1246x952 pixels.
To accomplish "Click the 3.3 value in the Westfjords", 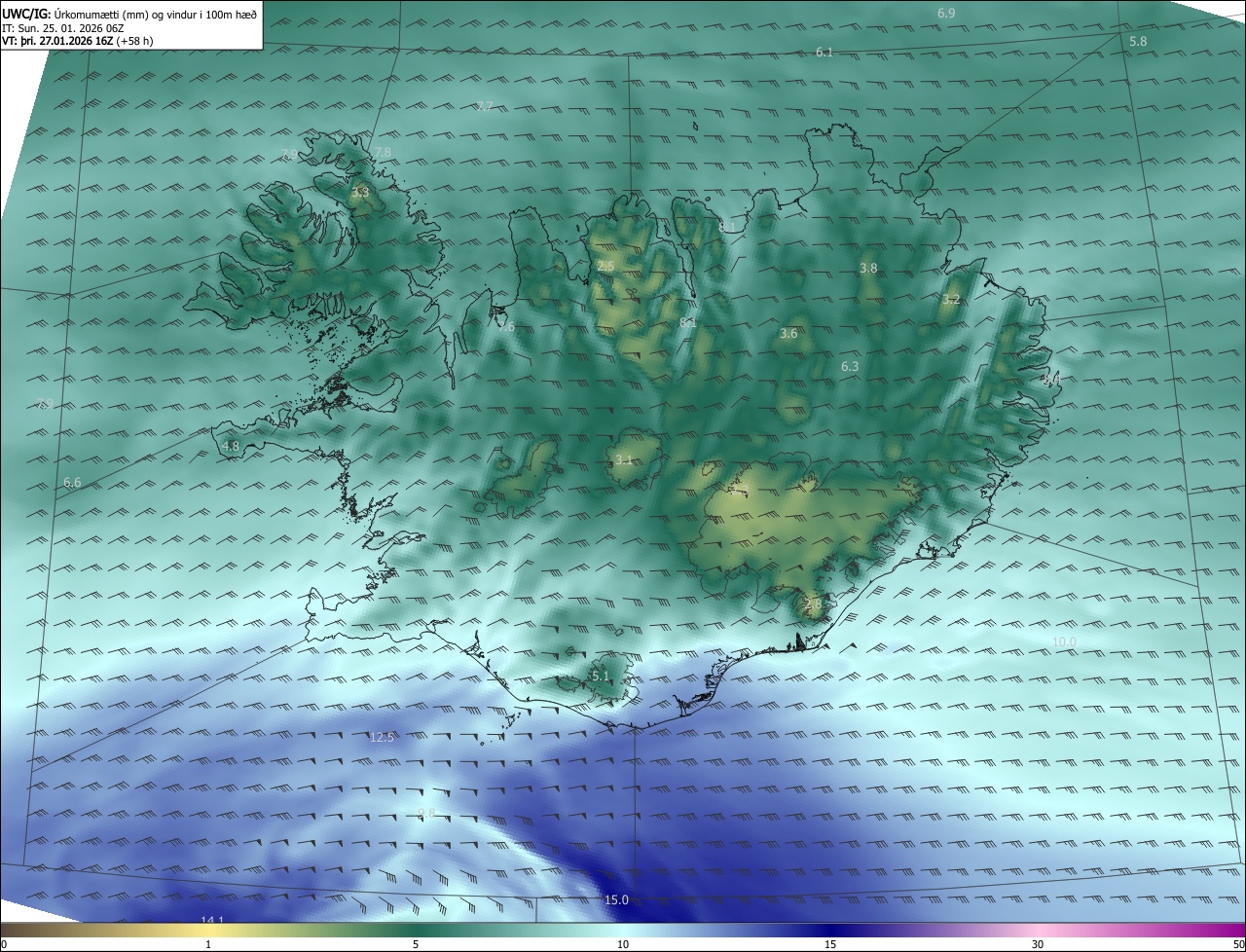I will pos(360,193).
